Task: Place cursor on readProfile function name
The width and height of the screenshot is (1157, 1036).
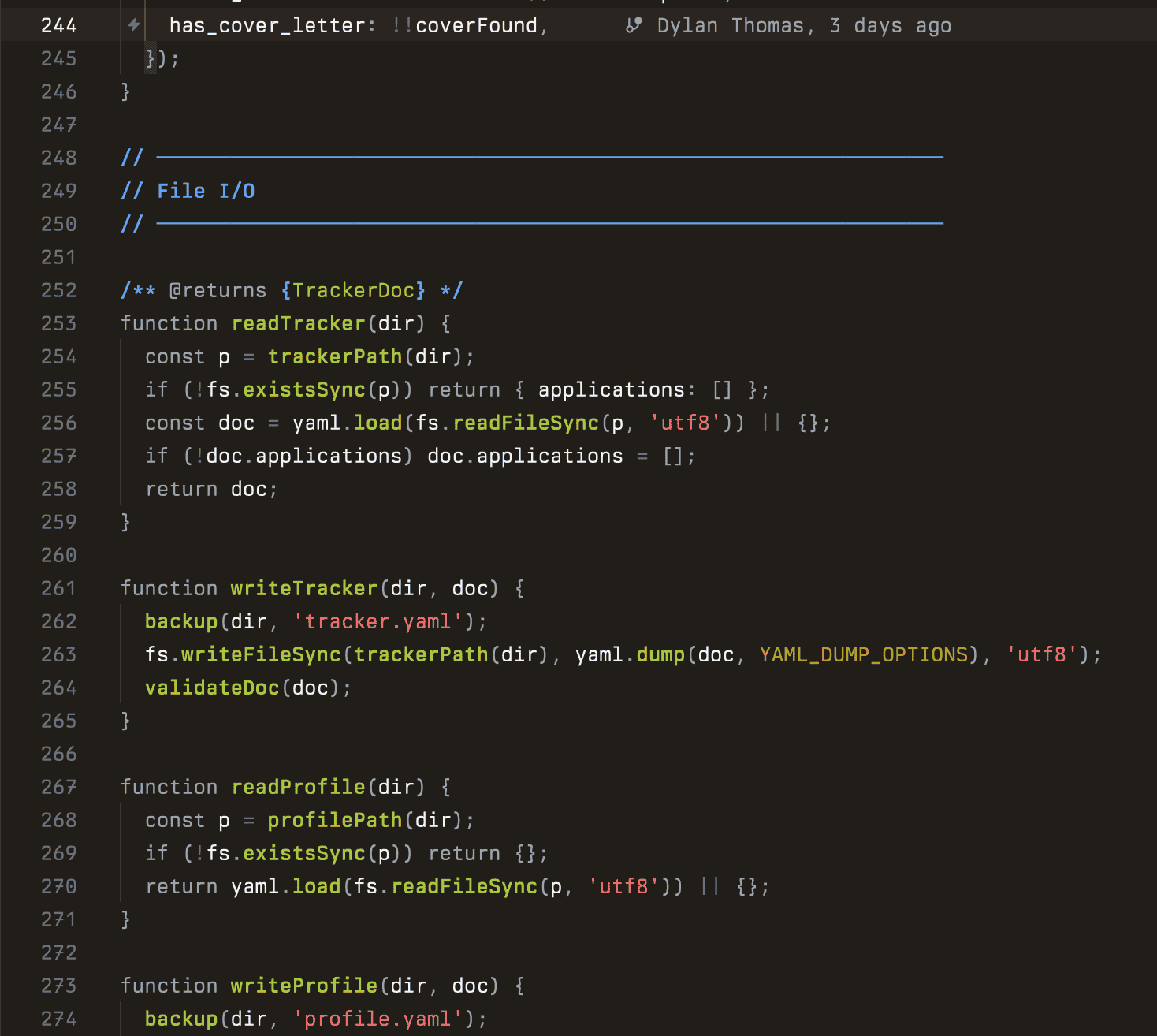Action: tap(298, 787)
